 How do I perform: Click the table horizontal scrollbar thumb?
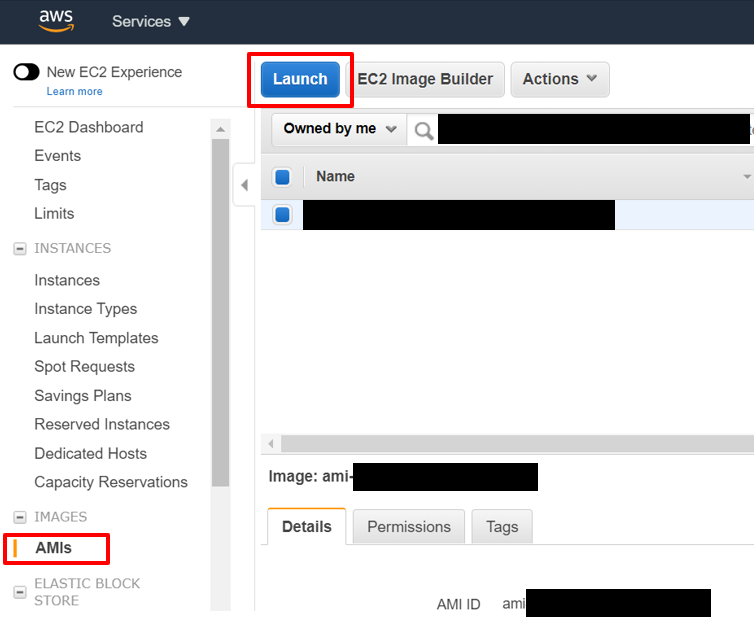pyautogui.click(x=517, y=443)
